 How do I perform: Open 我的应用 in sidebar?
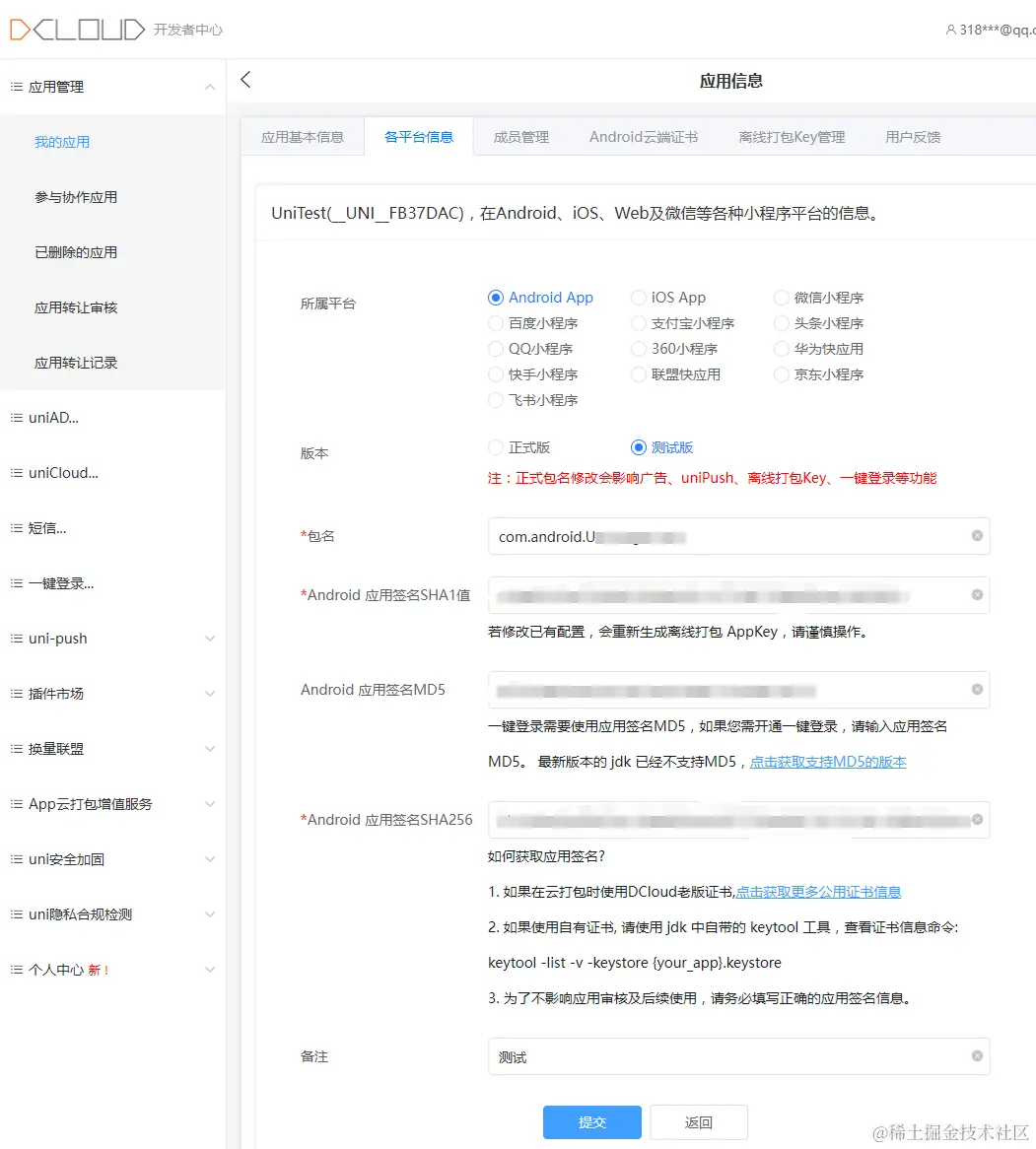point(62,142)
